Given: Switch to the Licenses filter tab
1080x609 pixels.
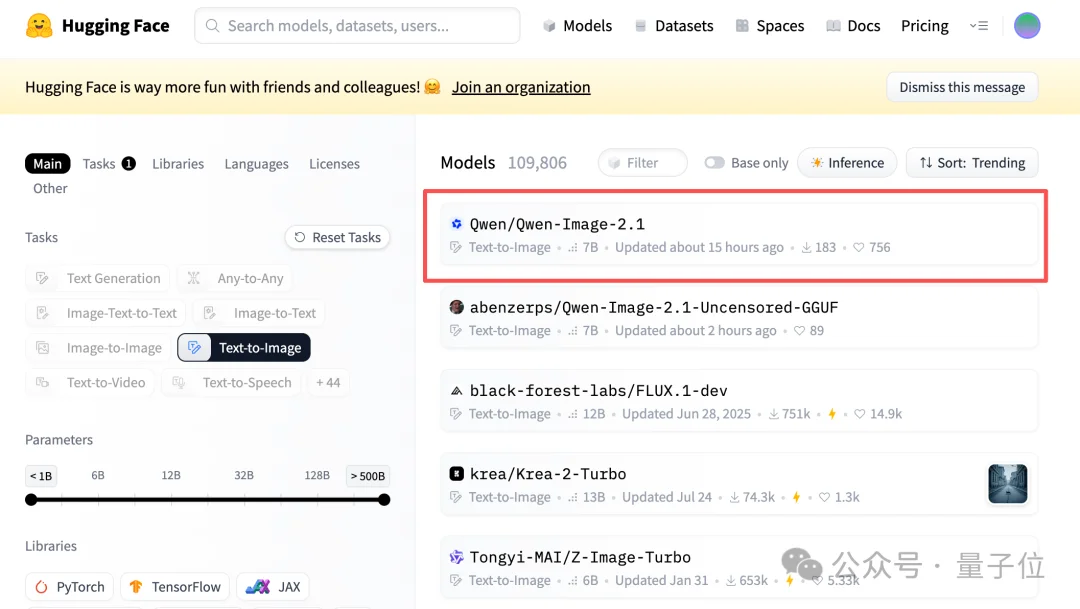Looking at the screenshot, I should click(334, 164).
